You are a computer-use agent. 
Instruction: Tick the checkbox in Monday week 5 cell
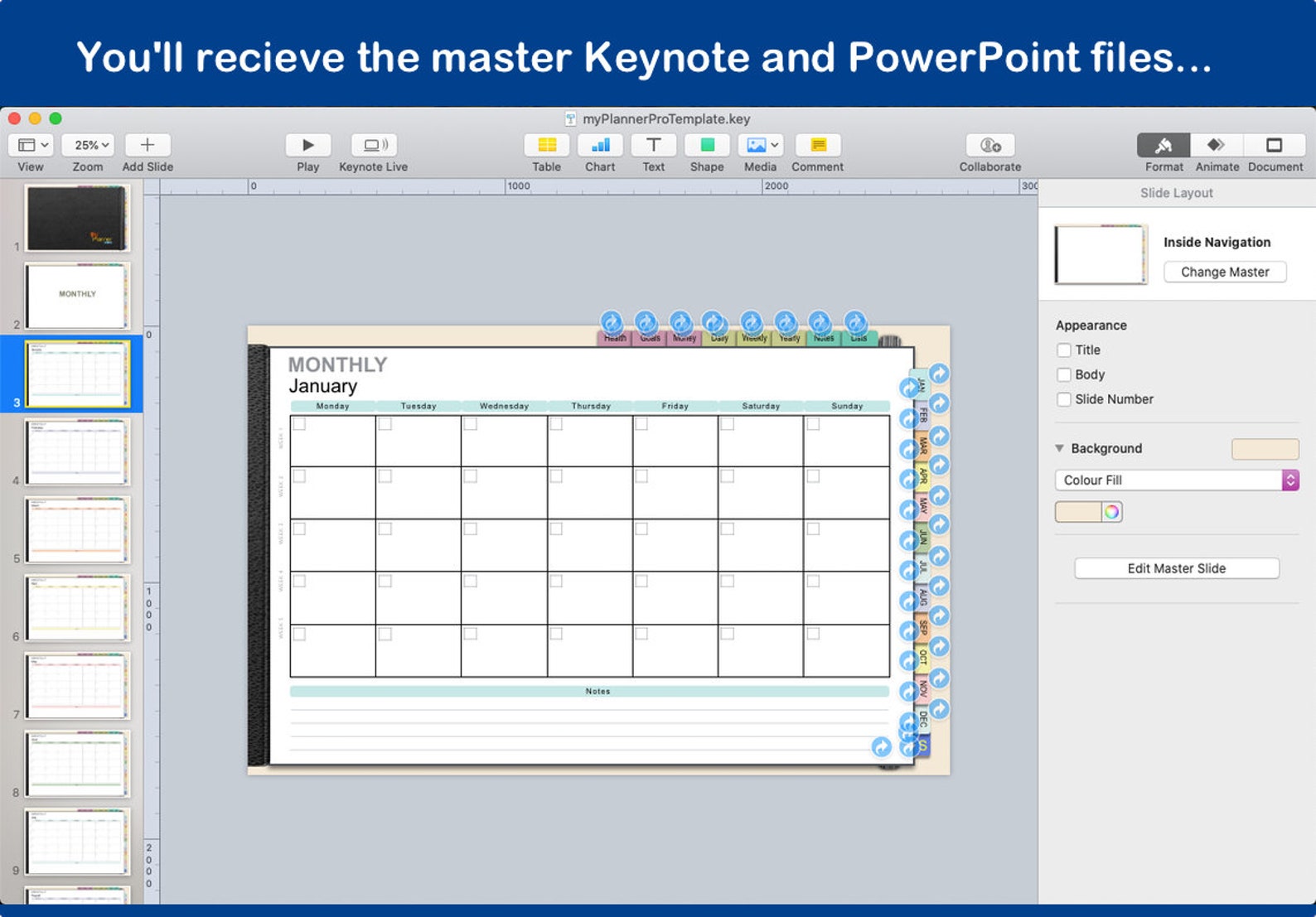pyautogui.click(x=299, y=634)
